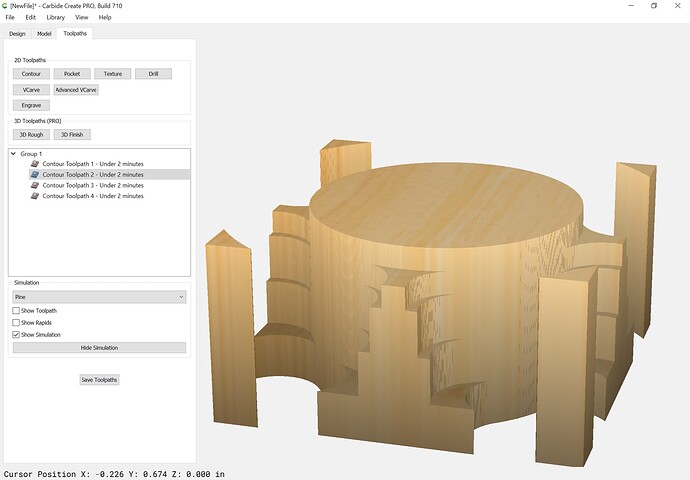Click the Contour Toolpath 1 icon
This screenshot has height=480, width=690.
tap(34, 164)
